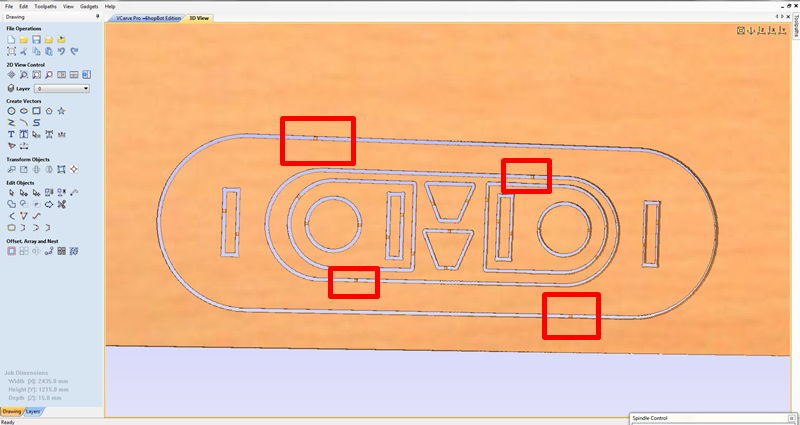This screenshot has width=800, height=425.
Task: Draw an ellipse vector
Action: 23,111
